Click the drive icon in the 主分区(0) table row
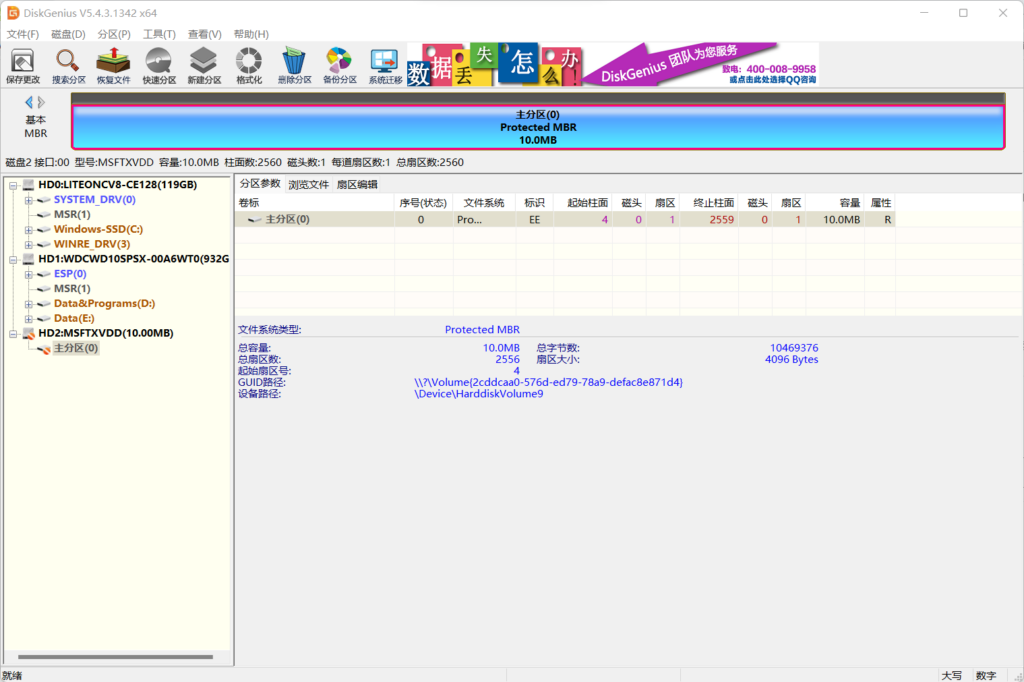The image size is (1024, 682). click(255, 220)
